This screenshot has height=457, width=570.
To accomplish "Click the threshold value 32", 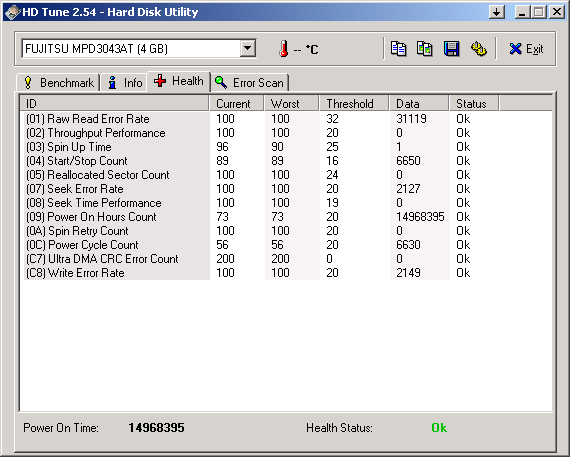I will pyautogui.click(x=332, y=119).
